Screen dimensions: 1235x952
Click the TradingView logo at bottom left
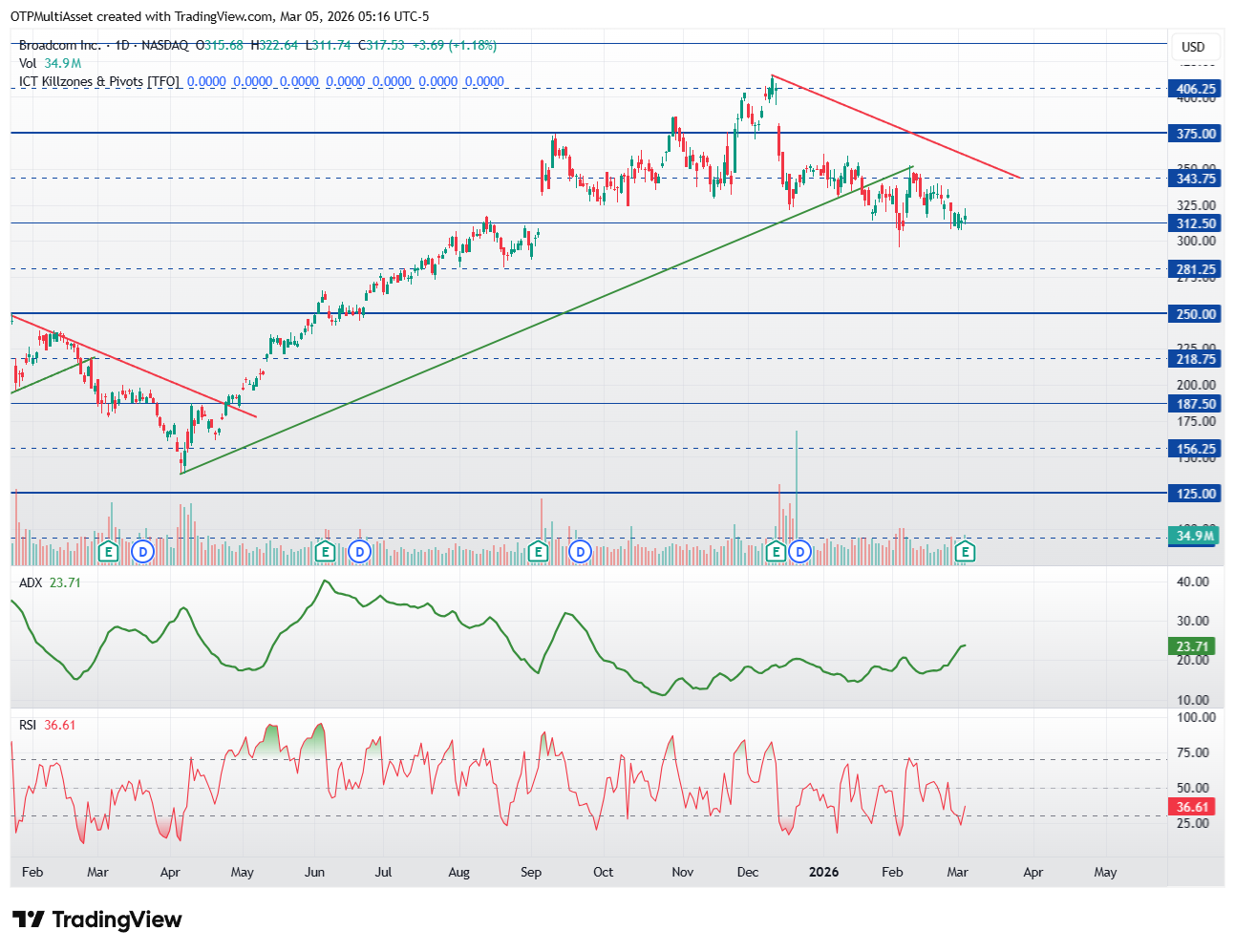[96, 920]
